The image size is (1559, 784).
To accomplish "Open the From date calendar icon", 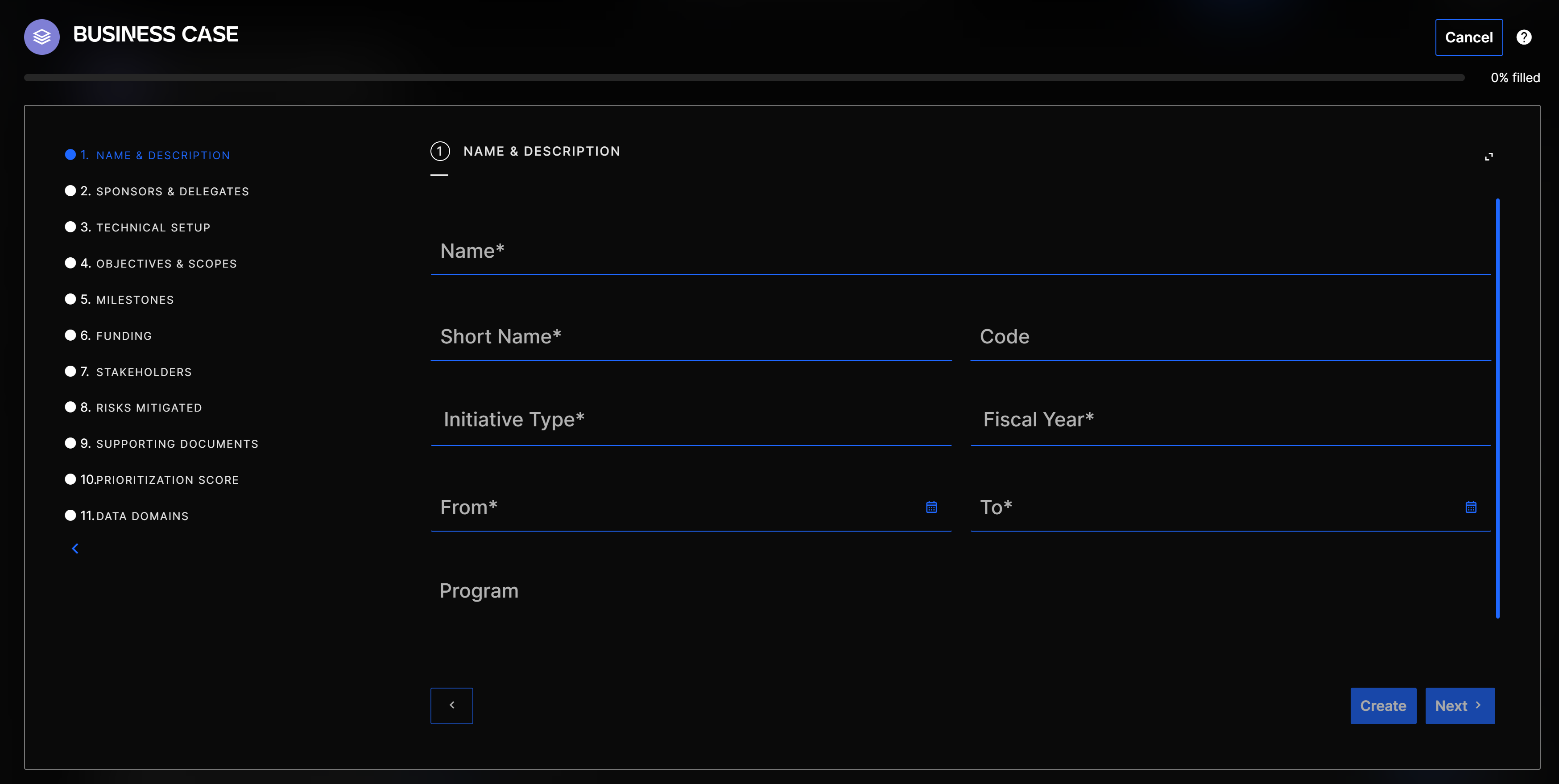I will tap(931, 507).
